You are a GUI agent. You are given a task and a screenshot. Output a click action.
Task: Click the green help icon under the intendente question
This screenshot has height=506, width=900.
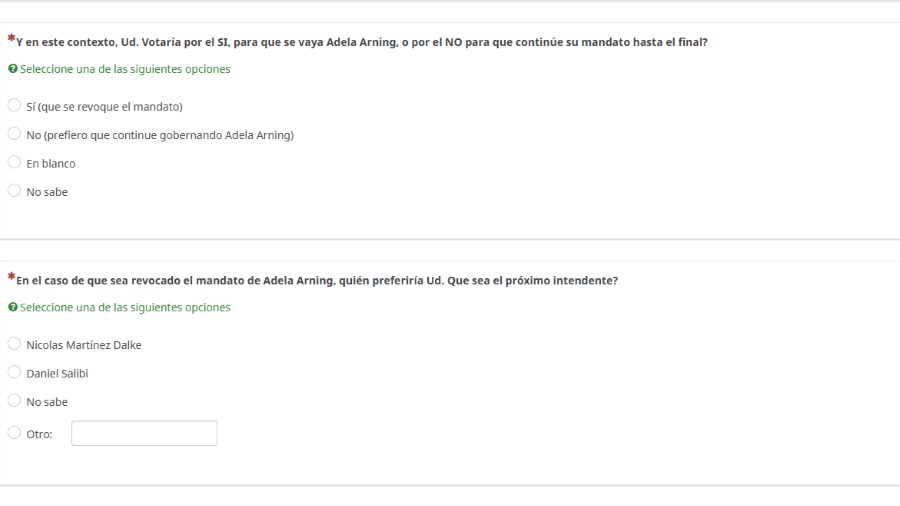click(x=12, y=307)
